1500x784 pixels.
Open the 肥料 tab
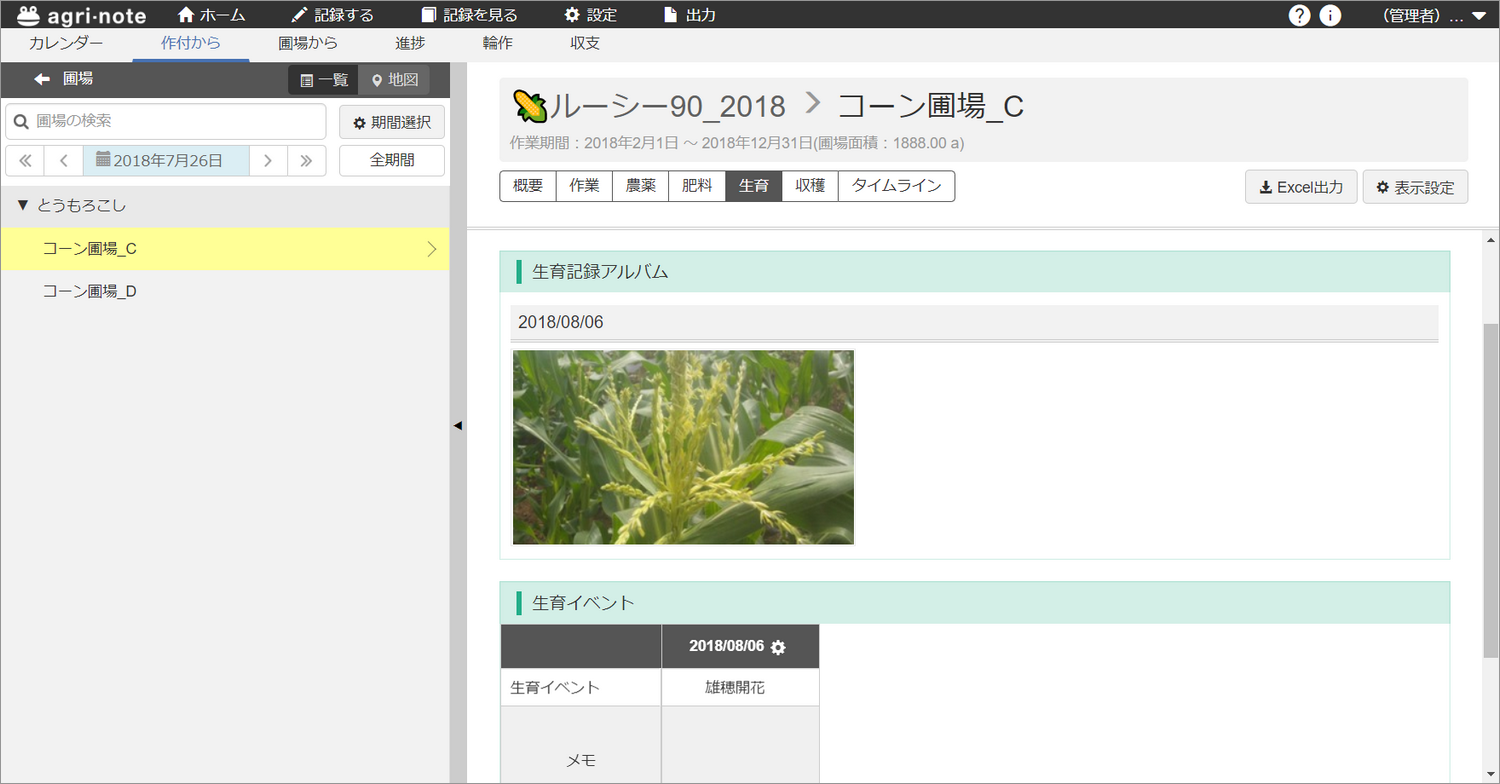697,186
